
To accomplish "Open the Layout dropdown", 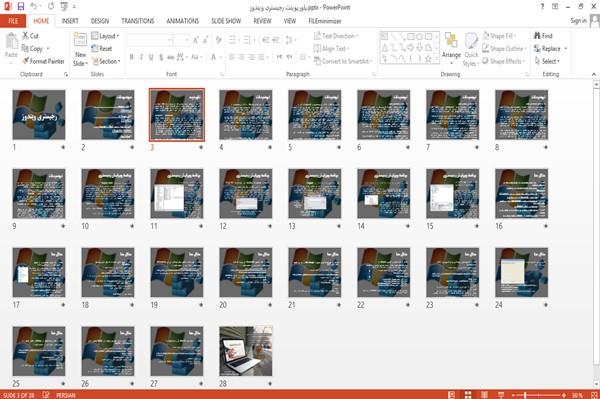I will coord(105,36).
